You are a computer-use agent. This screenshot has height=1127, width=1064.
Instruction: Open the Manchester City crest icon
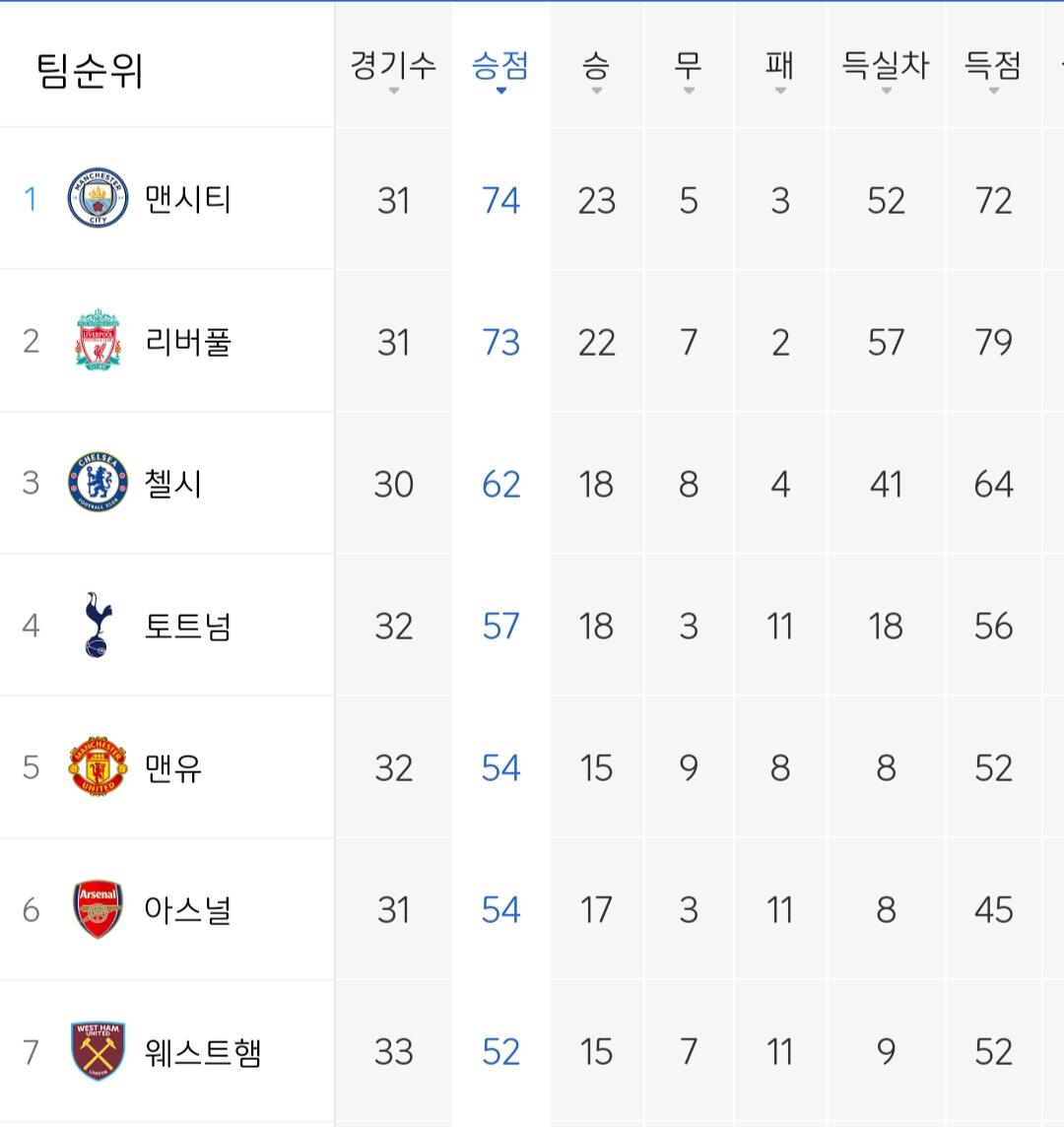pos(98,198)
